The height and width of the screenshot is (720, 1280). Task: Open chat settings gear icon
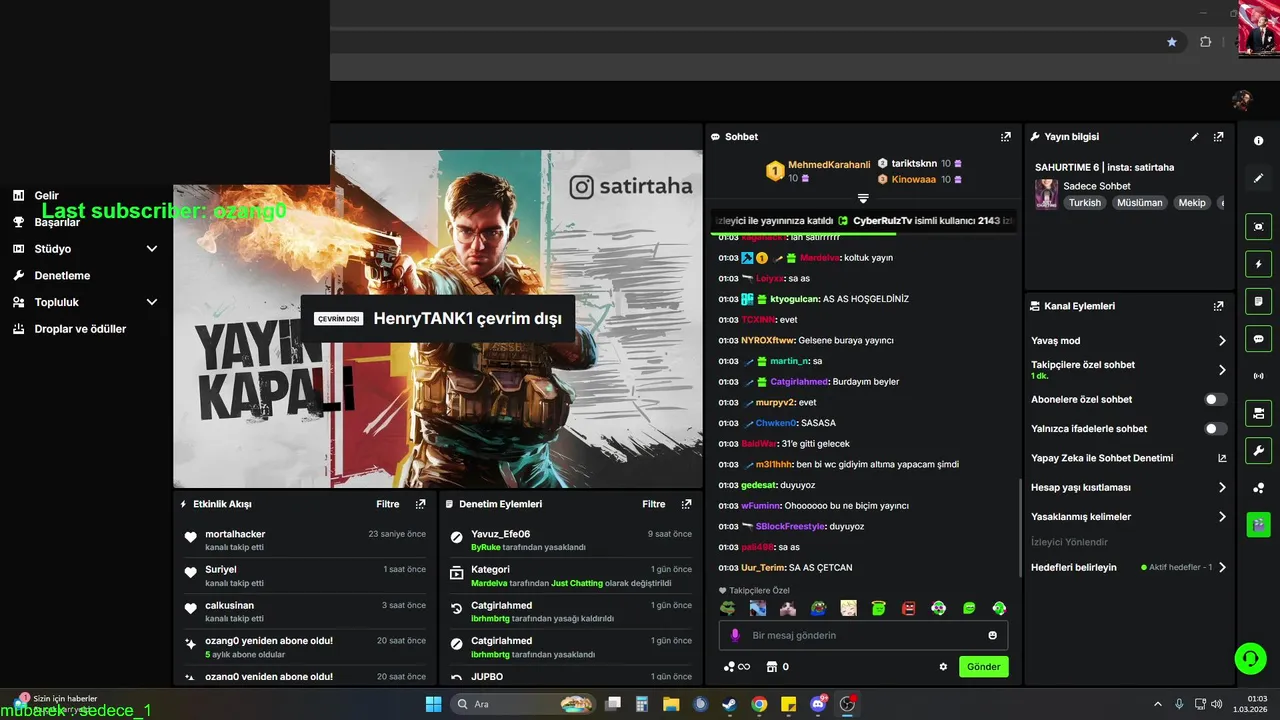(x=942, y=667)
